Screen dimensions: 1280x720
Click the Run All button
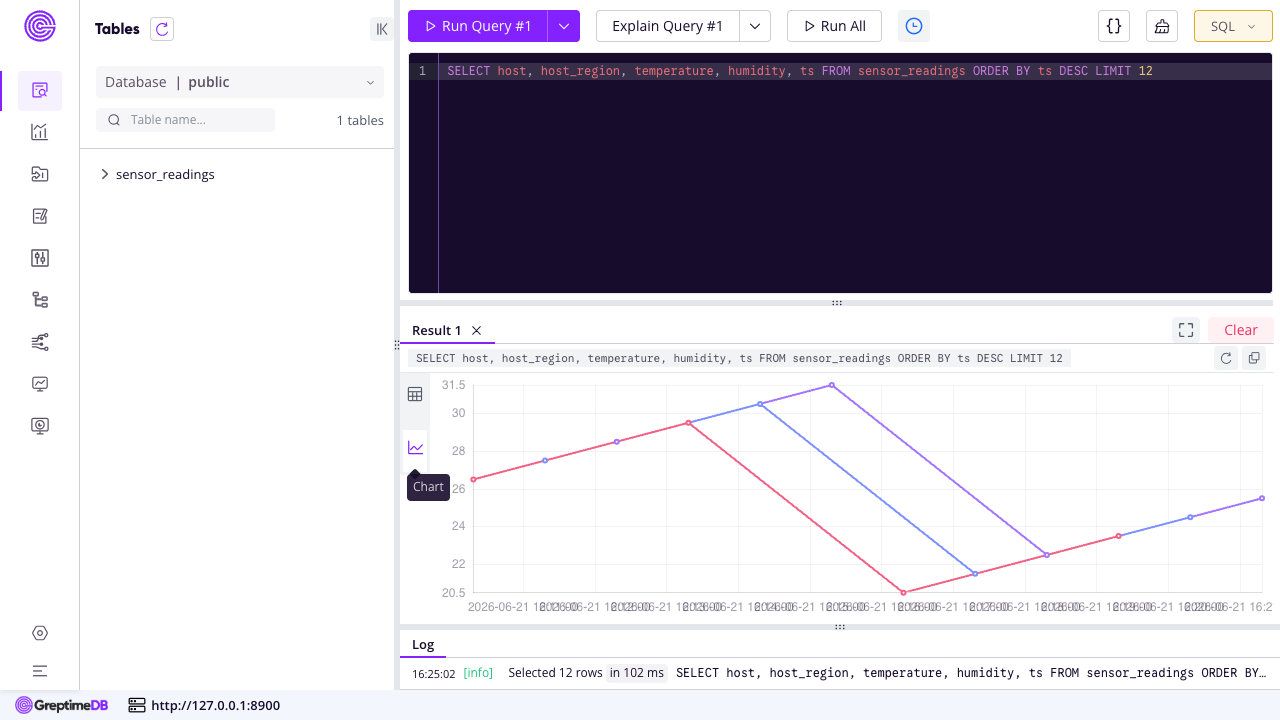click(834, 26)
